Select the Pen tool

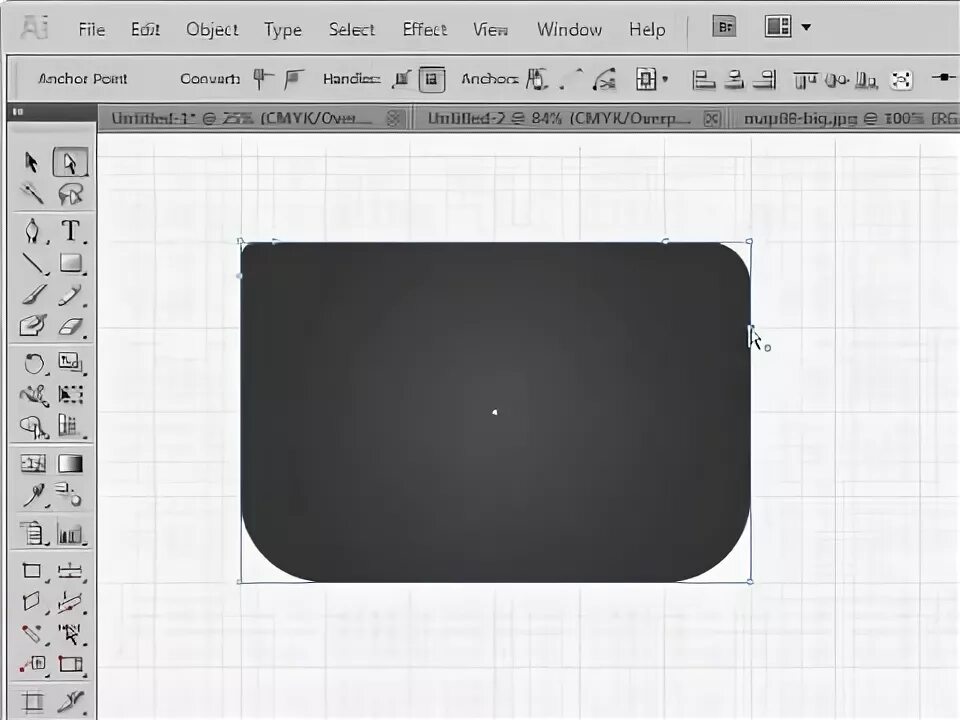pyautogui.click(x=33, y=231)
